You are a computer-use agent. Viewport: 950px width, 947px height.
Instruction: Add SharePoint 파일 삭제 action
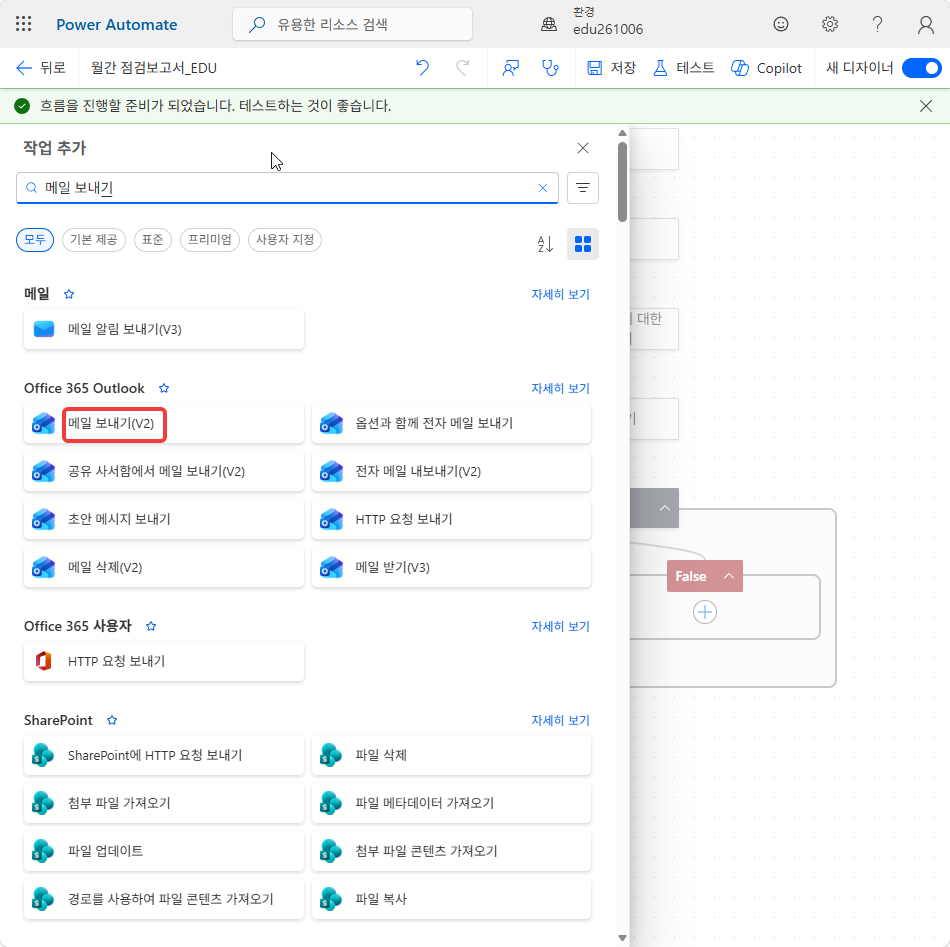pyautogui.click(x=451, y=755)
